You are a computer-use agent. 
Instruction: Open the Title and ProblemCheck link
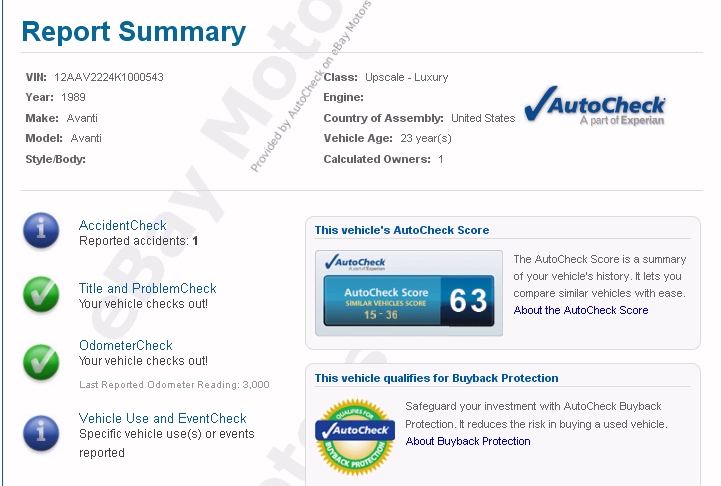(x=147, y=288)
